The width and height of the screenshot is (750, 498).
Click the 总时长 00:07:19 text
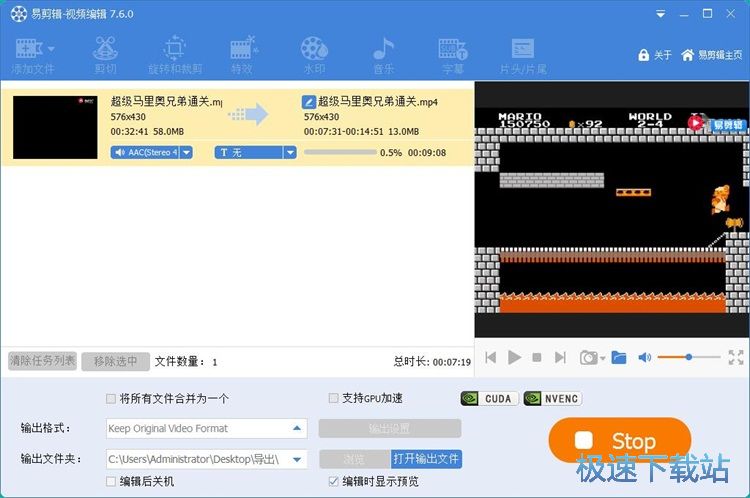pos(432,362)
